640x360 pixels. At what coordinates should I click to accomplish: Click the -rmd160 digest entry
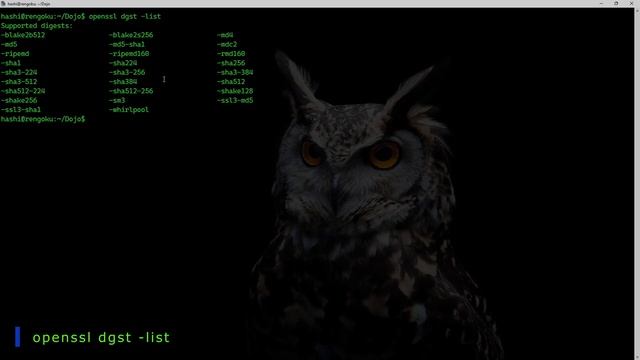click(x=231, y=54)
